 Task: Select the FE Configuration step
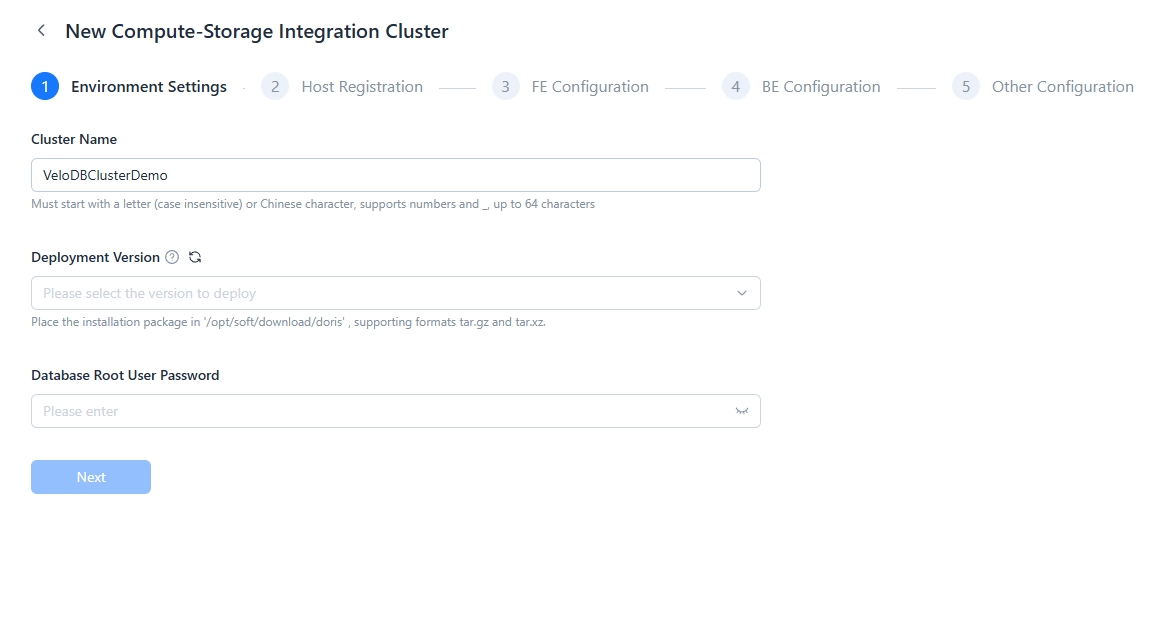590,86
